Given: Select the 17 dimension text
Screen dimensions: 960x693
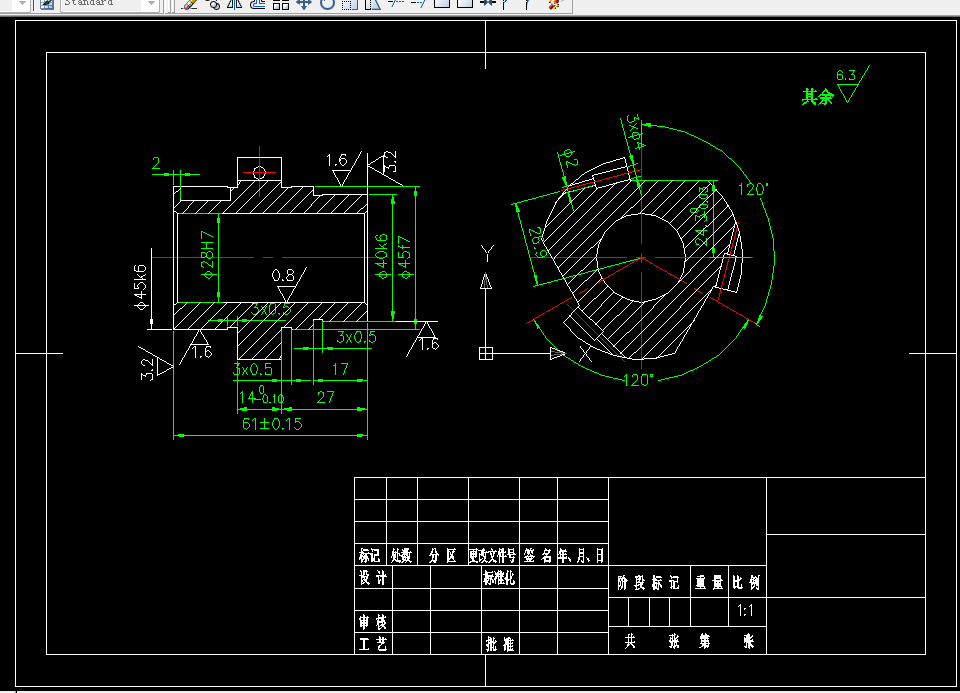Looking at the screenshot, I should click(x=340, y=369).
